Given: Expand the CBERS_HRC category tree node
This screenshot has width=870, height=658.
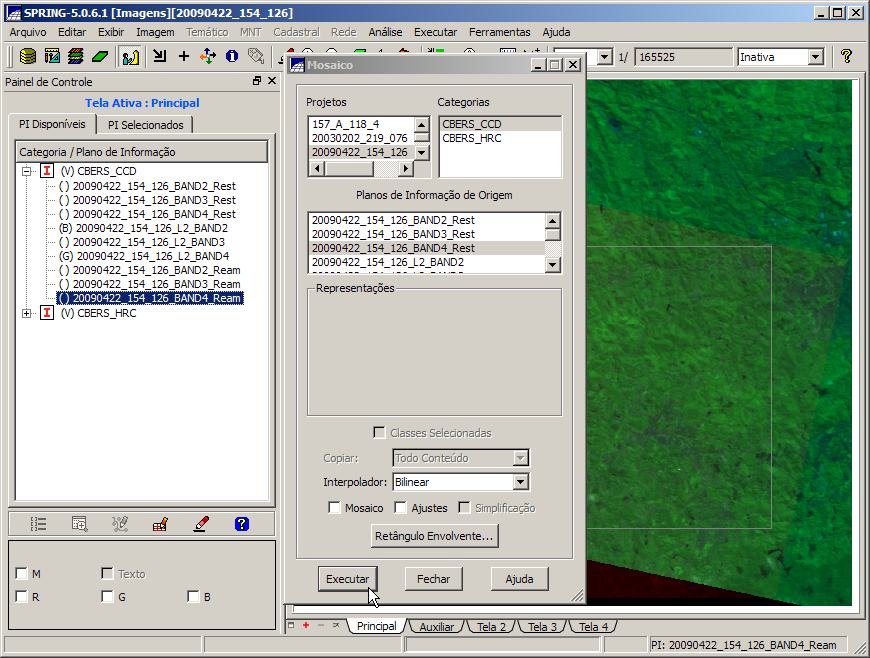Looking at the screenshot, I should click(x=27, y=313).
